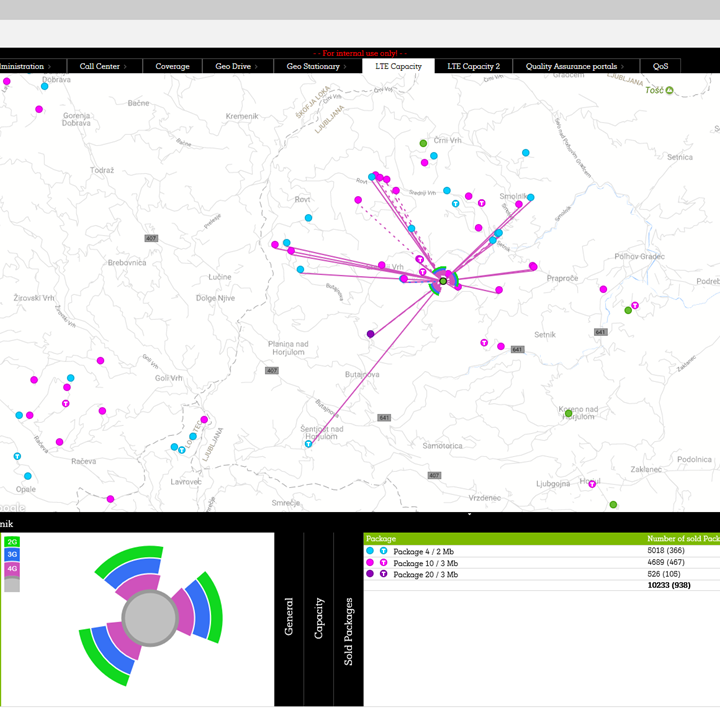720x720 pixels.
Task: Click the cyan T marker near Šentjošt
Action: pos(308,444)
